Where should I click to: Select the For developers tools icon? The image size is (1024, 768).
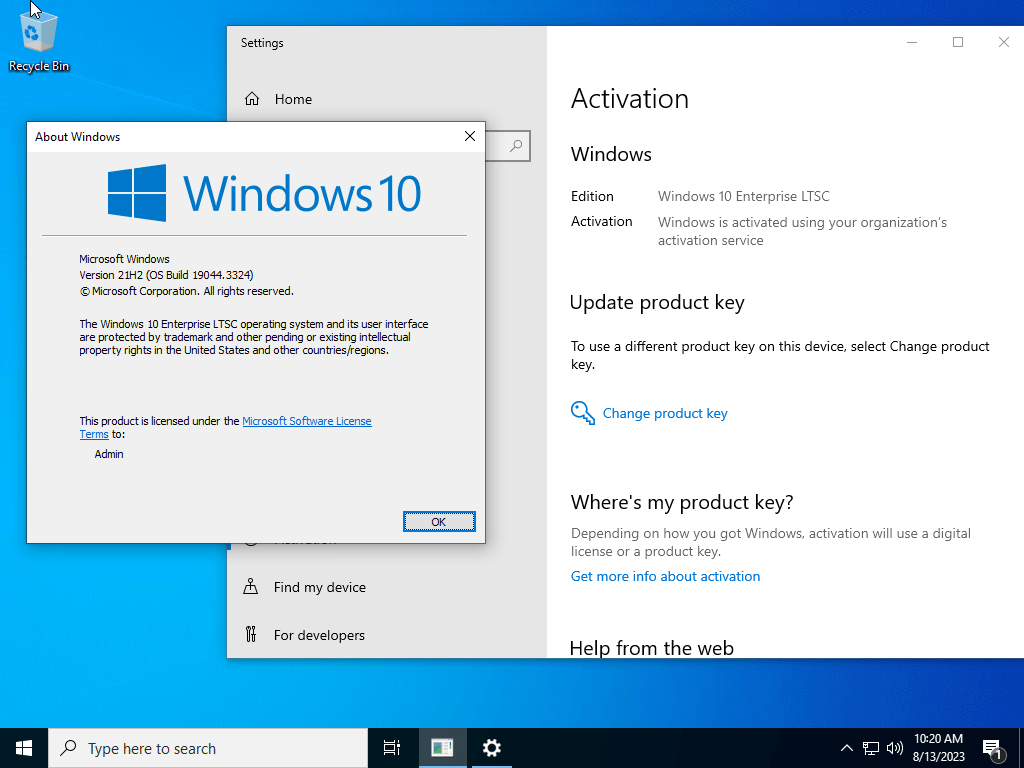click(251, 634)
